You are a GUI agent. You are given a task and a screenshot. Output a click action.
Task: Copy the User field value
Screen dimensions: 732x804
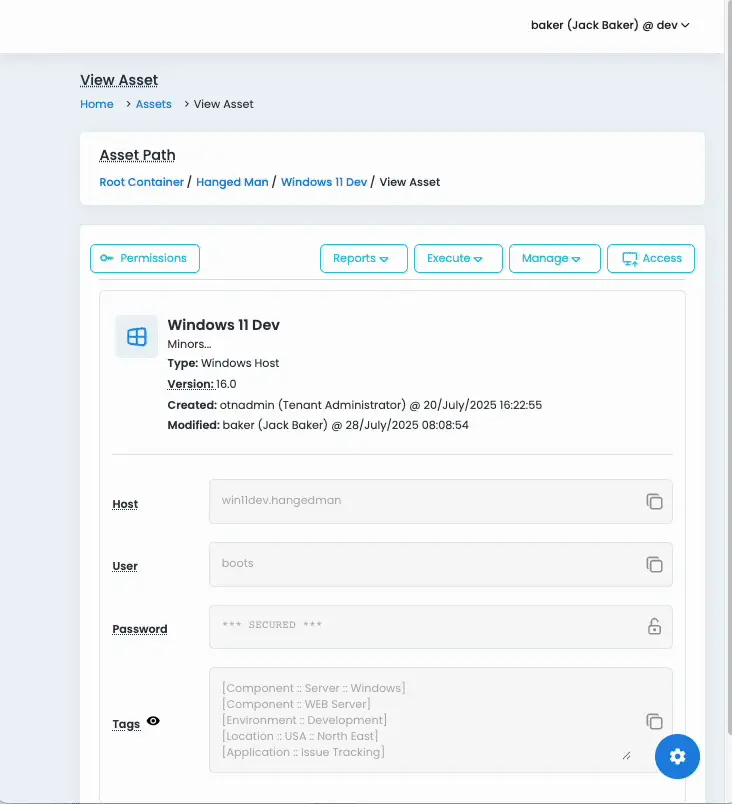654,564
